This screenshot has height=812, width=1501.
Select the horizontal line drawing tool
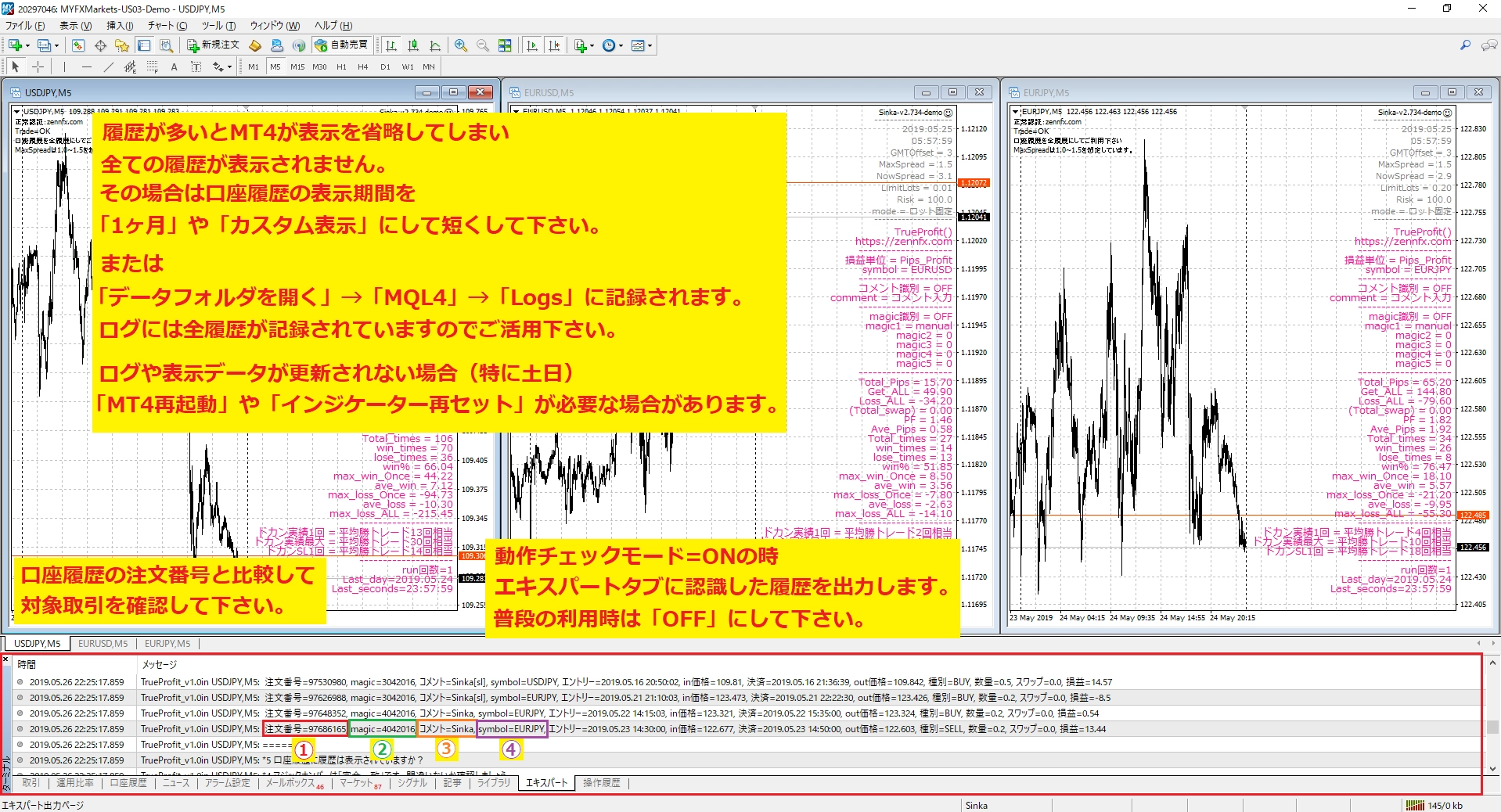[85, 66]
